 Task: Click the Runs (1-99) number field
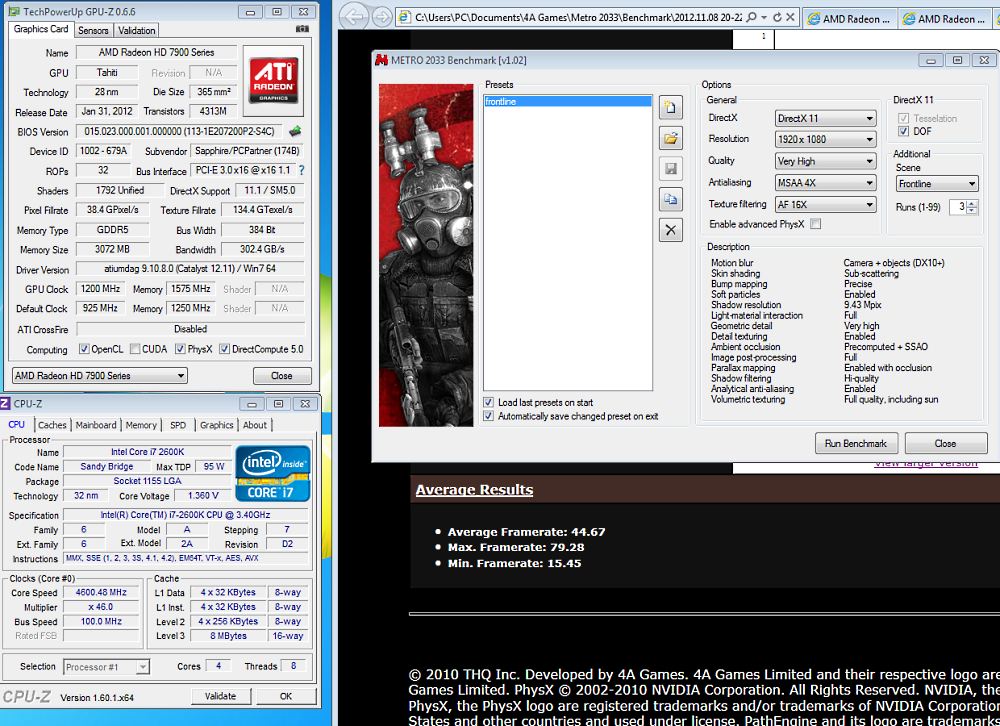tap(959, 207)
